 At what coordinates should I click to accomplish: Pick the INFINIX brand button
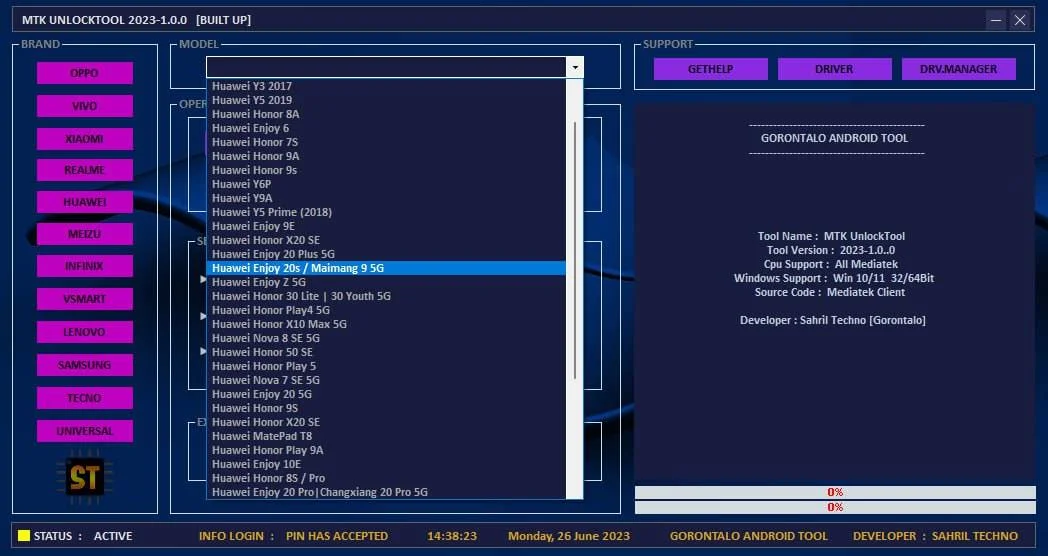85,266
